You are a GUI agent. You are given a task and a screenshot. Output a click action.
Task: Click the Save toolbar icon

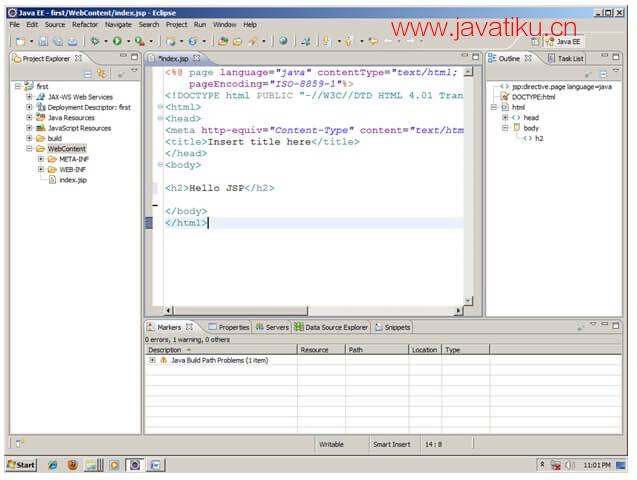point(43,41)
